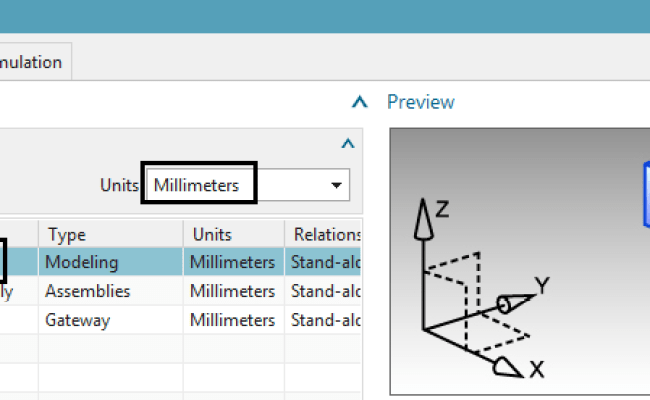Sort by the Units column header
The width and height of the screenshot is (650, 400).
(234, 235)
